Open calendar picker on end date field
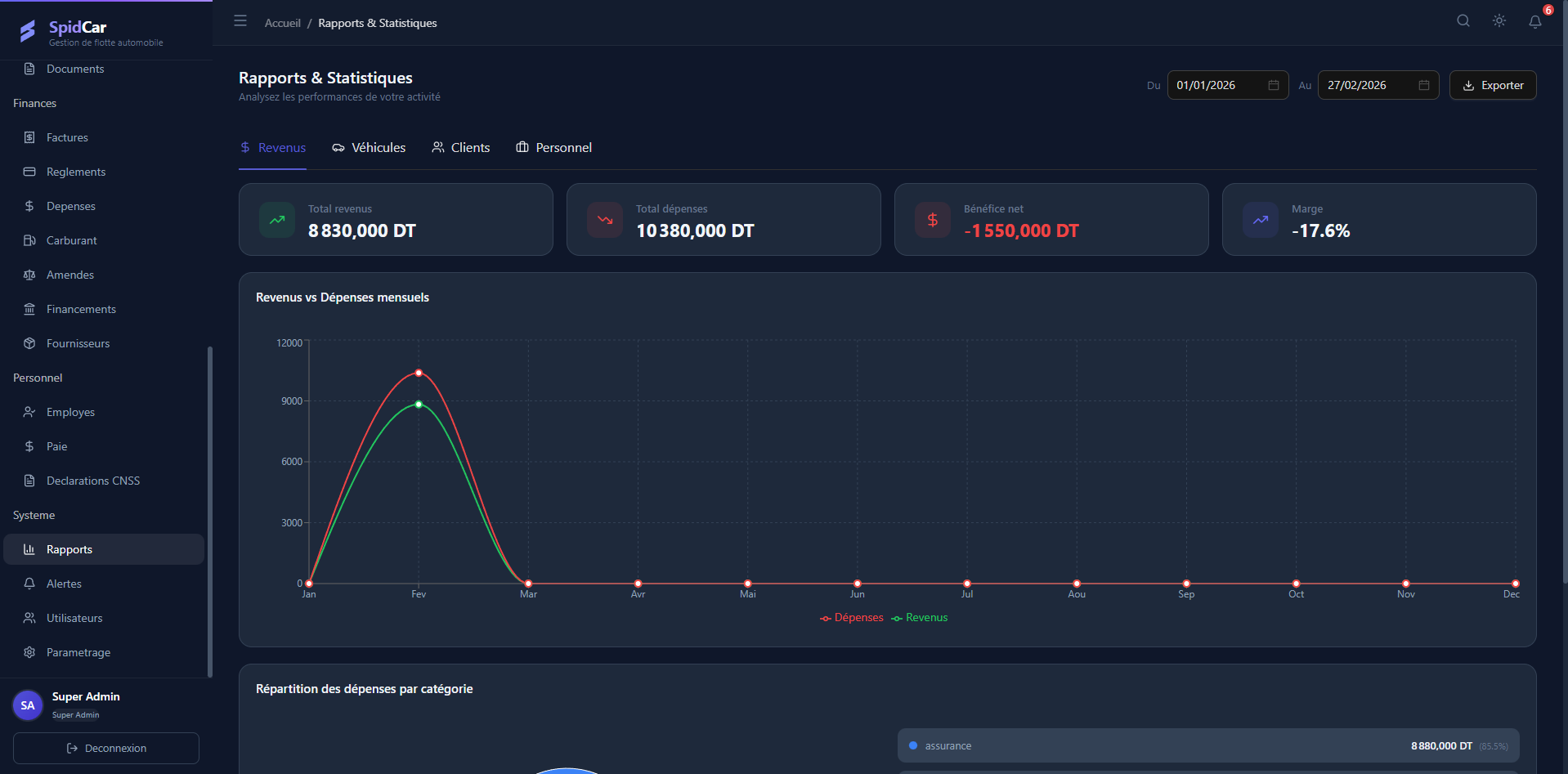Screen dimensions: 1568x774 1424,85
